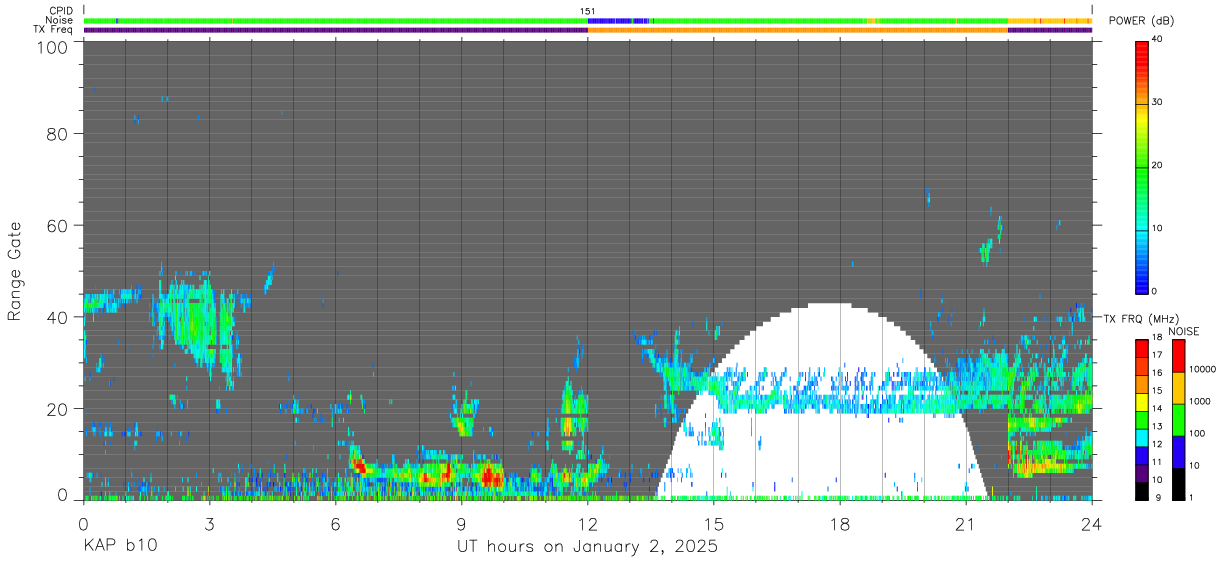The height and width of the screenshot is (567, 1228).
Task: Click the red segment of the NOISE colorbar
Action: [x=1179, y=356]
